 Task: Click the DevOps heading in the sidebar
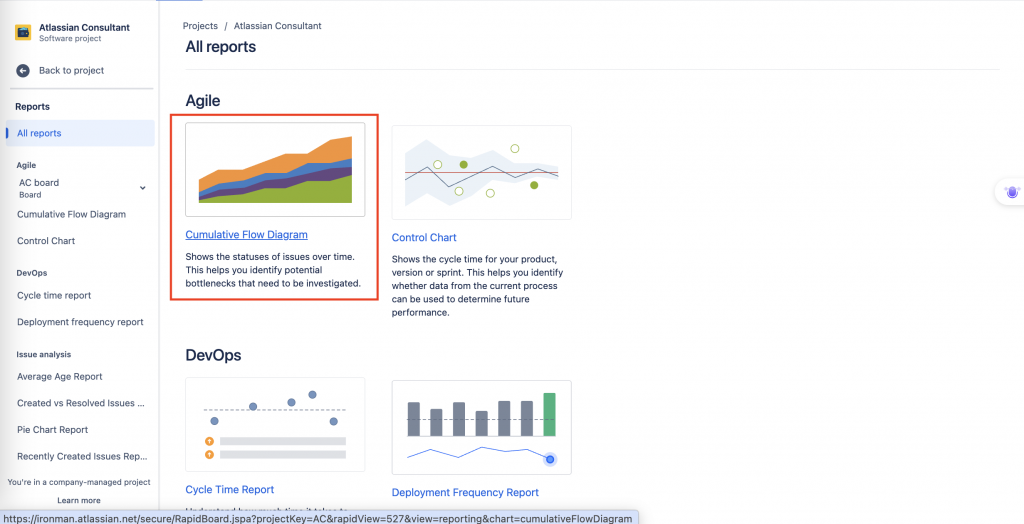click(x=32, y=272)
